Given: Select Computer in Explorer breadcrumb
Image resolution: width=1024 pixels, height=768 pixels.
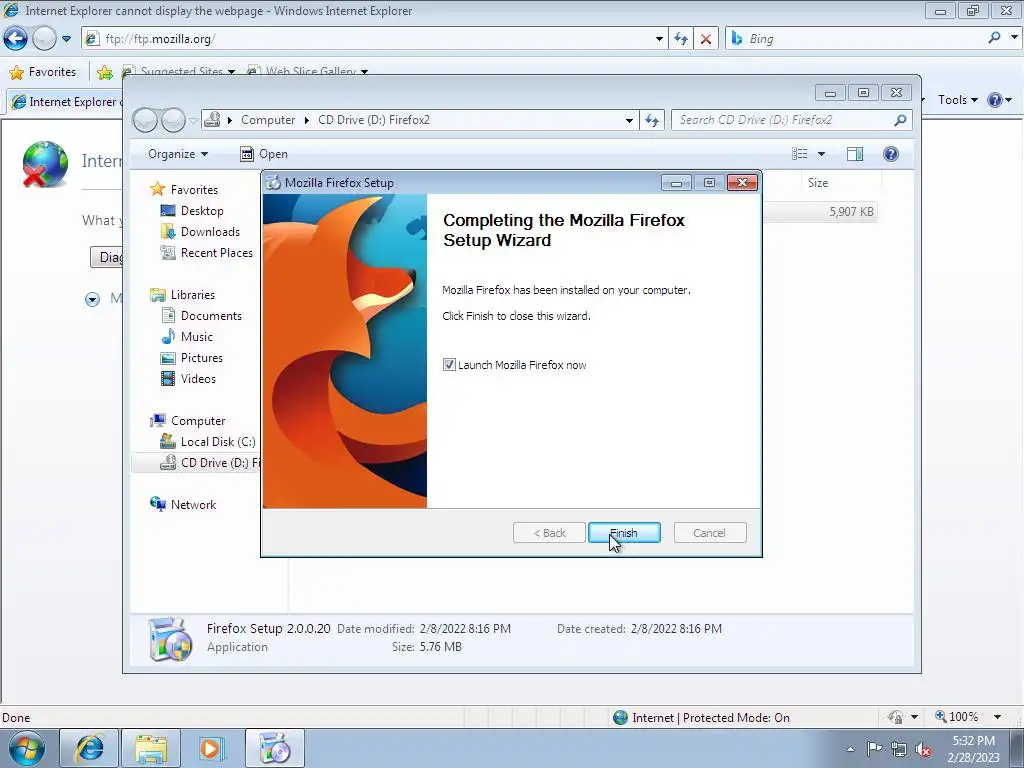Looking at the screenshot, I should [x=268, y=120].
